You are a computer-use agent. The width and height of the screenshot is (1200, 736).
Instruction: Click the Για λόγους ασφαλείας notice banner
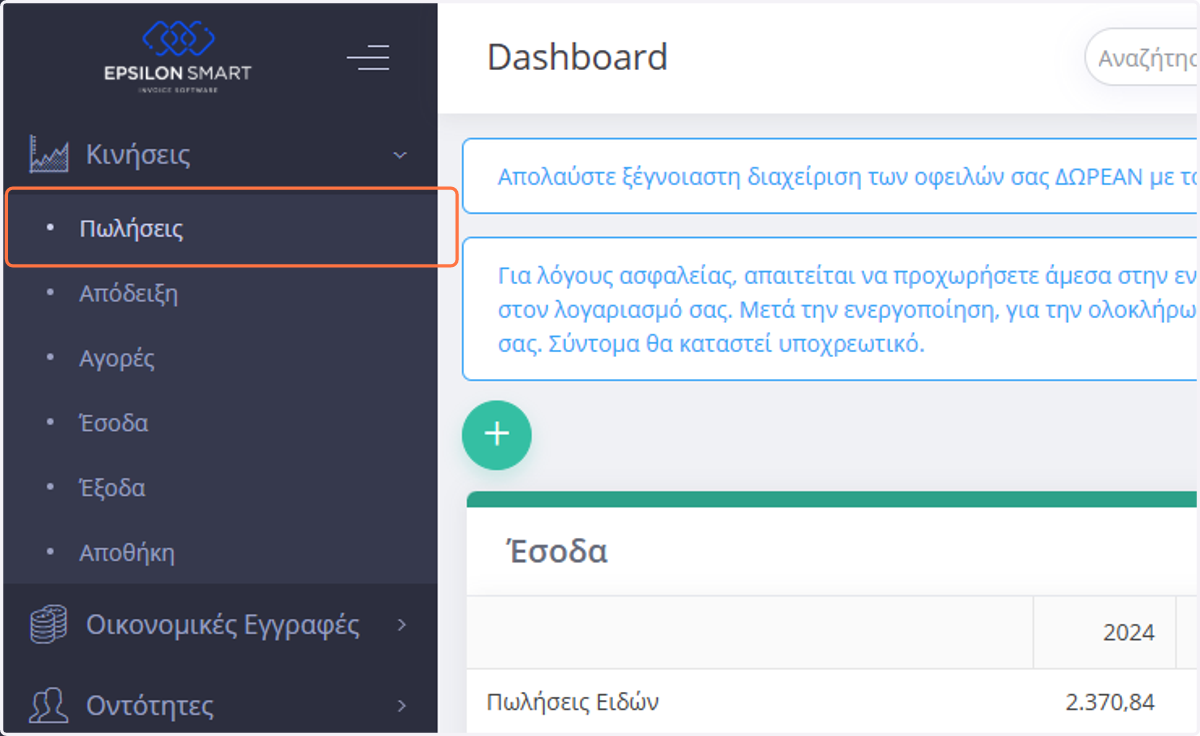(x=830, y=309)
